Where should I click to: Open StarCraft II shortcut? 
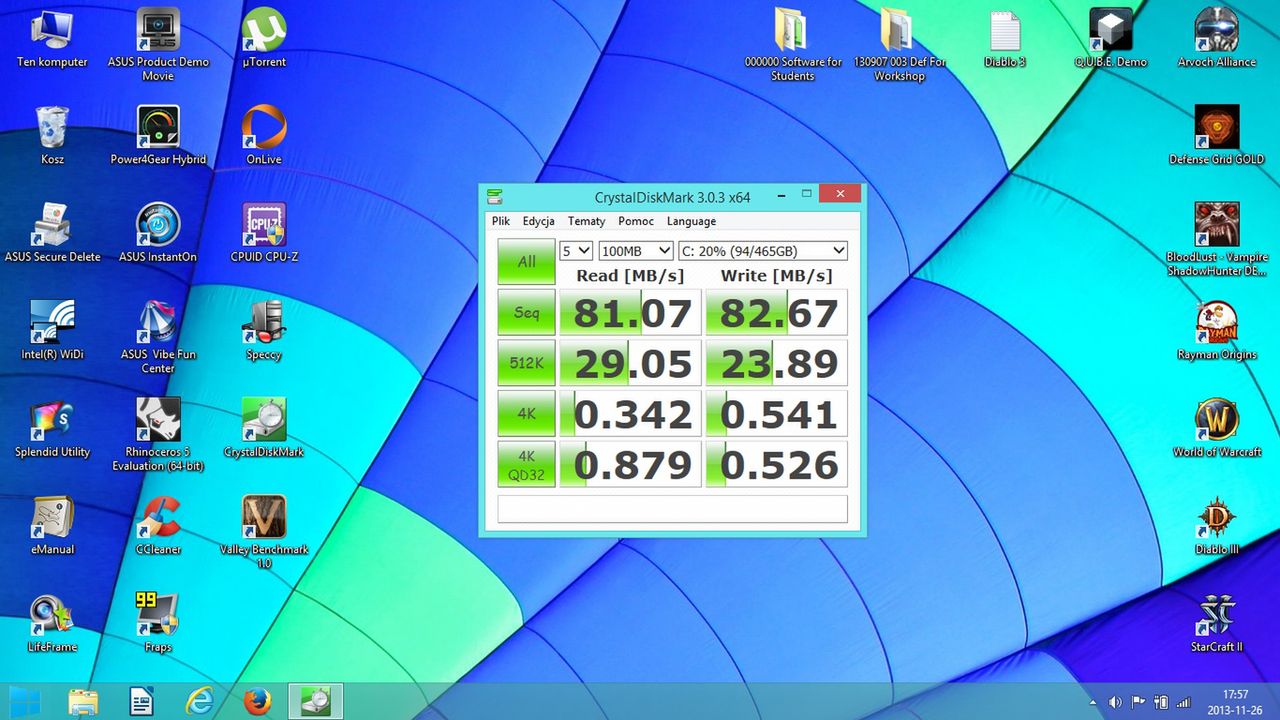[1217, 623]
